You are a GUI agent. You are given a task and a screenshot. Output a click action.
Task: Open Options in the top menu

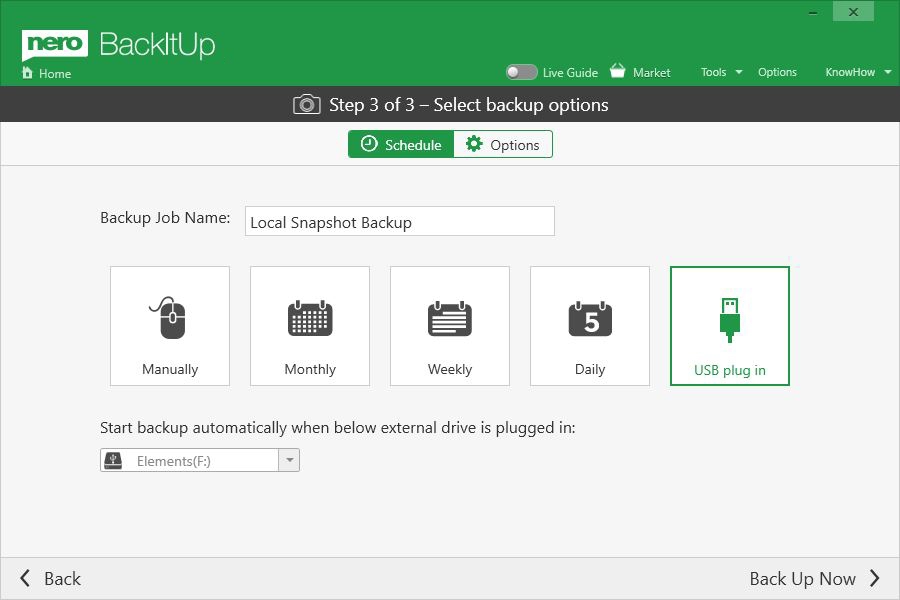[777, 72]
